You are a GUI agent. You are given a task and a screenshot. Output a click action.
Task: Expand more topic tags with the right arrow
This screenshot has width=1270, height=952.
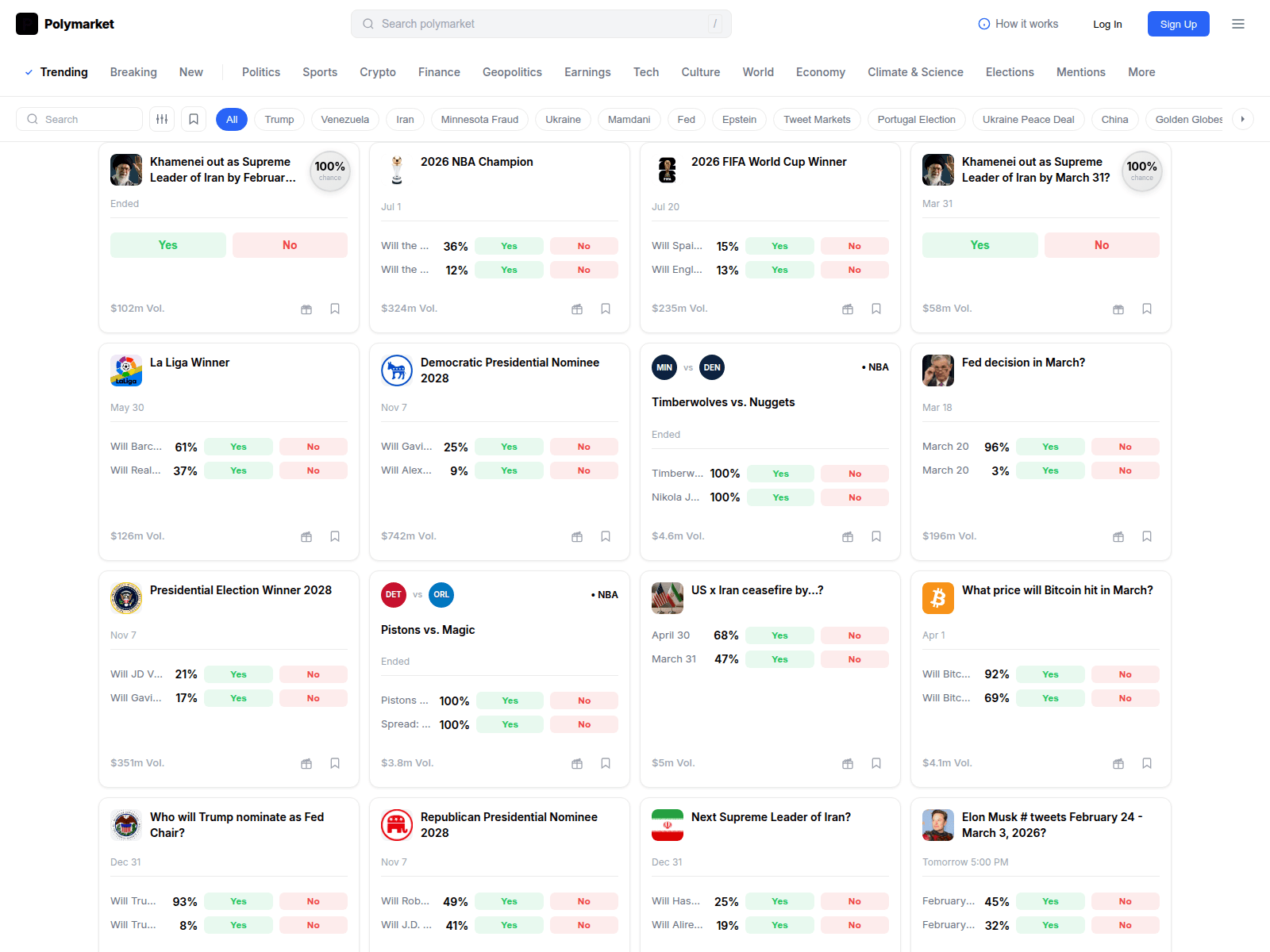point(1242,118)
